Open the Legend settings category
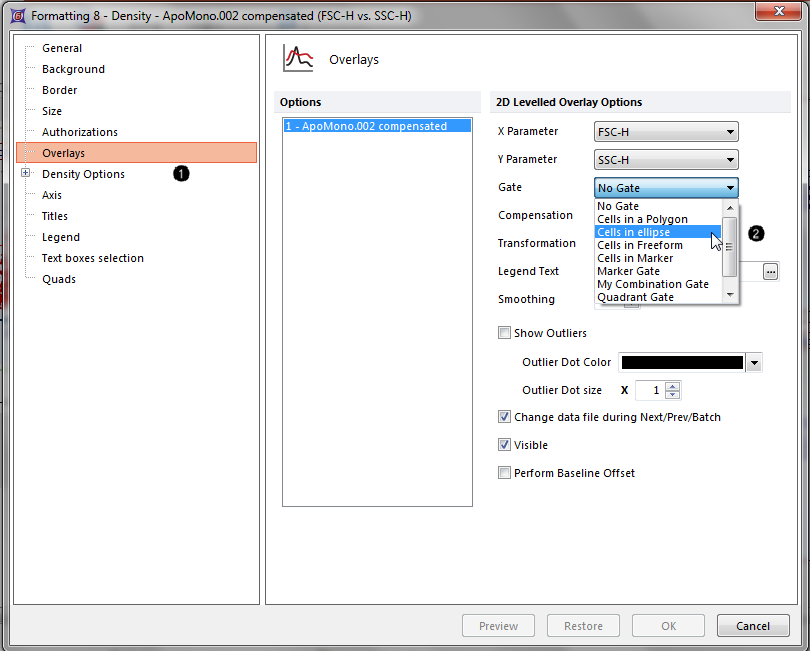Viewport: 810px width, 651px height. coord(60,237)
